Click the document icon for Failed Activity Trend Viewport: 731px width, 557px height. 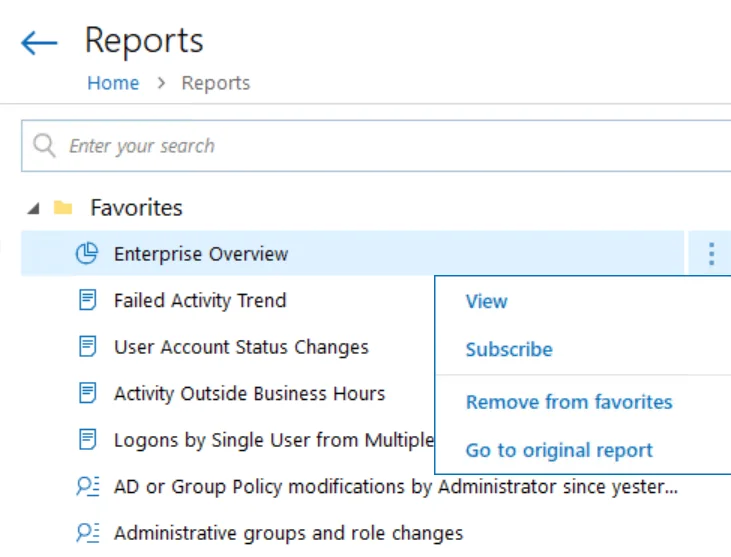tap(87, 300)
